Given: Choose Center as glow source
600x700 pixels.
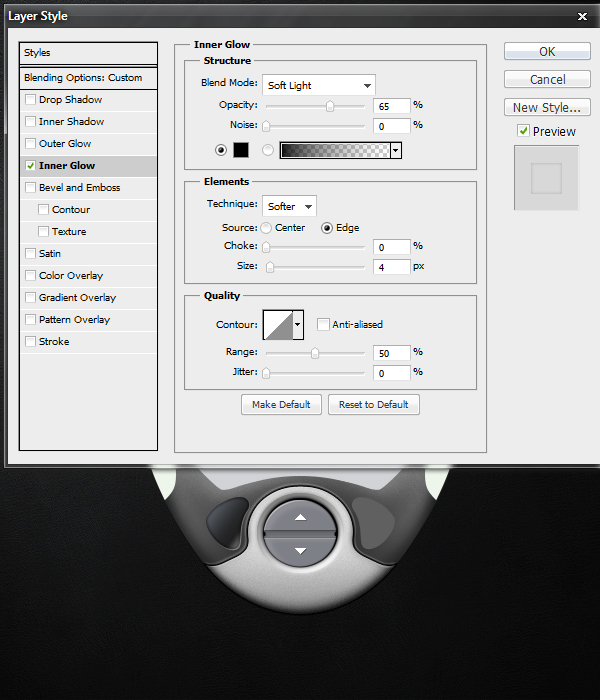Looking at the screenshot, I should point(266,228).
